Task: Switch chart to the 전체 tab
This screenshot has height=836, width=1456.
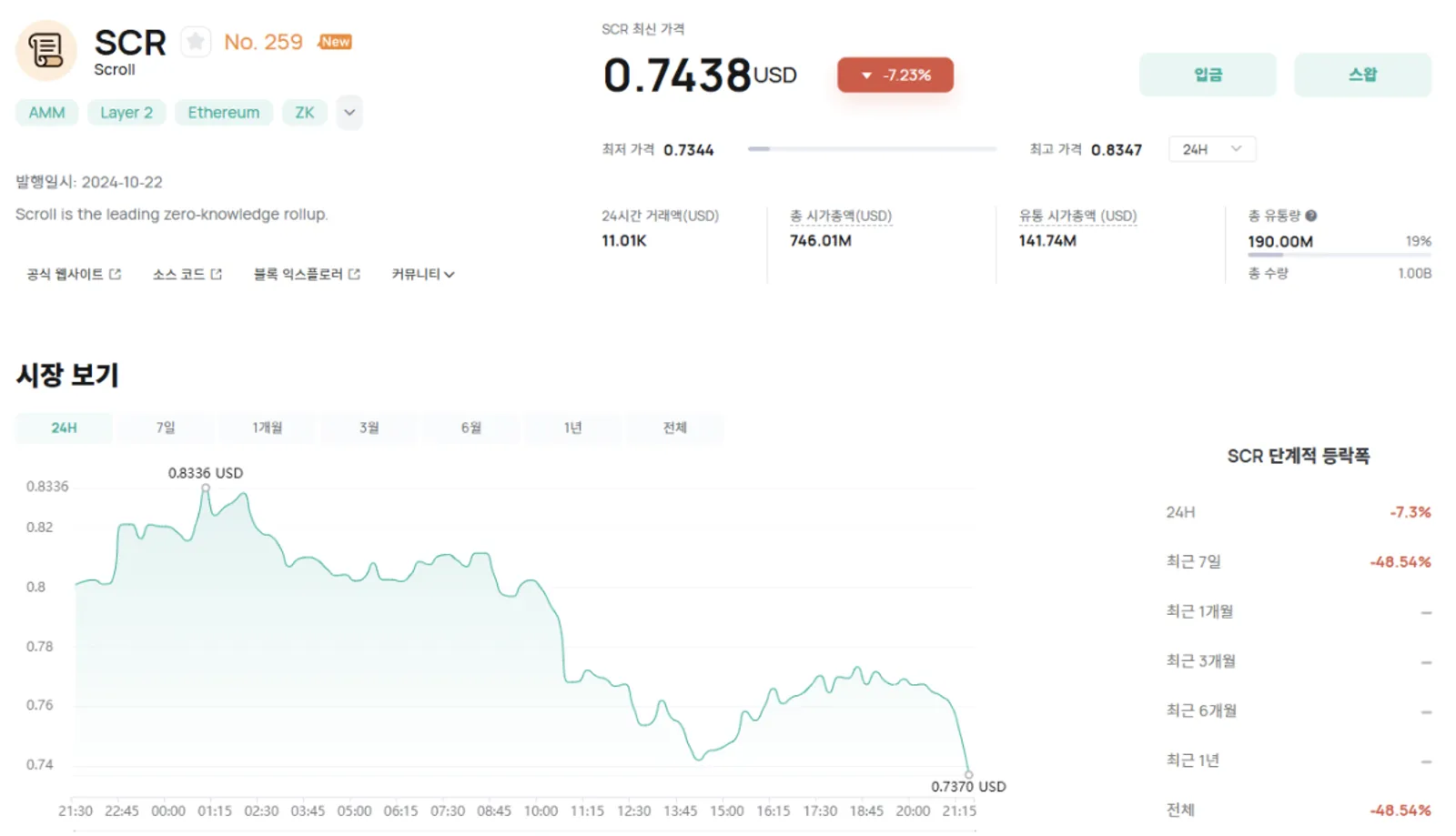Action: (x=674, y=428)
